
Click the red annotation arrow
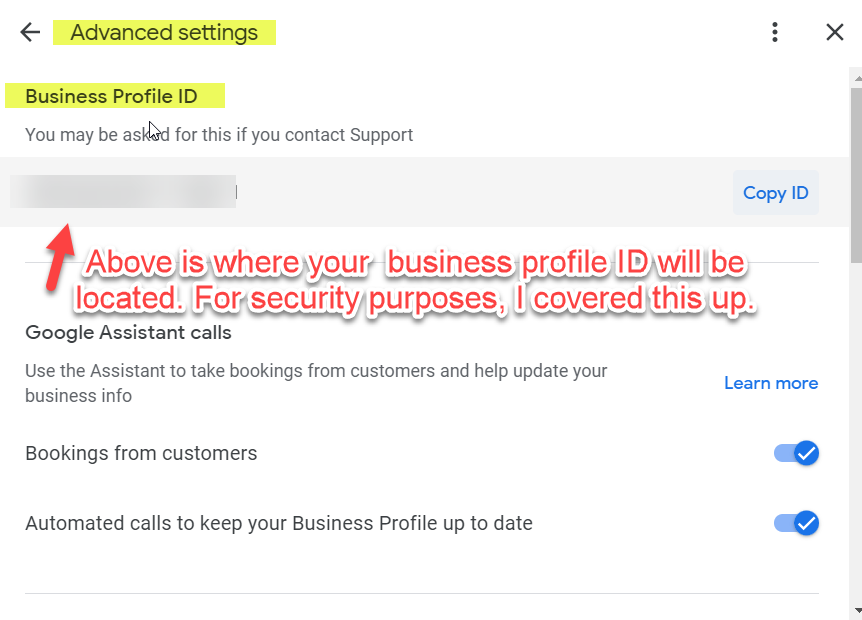tap(59, 257)
